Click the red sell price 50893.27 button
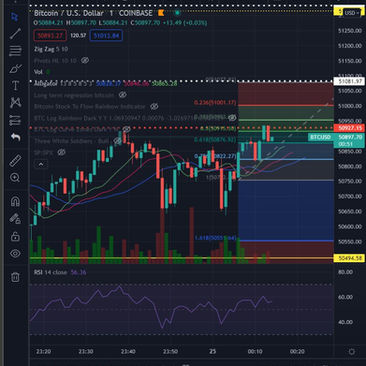 [x=50, y=36]
